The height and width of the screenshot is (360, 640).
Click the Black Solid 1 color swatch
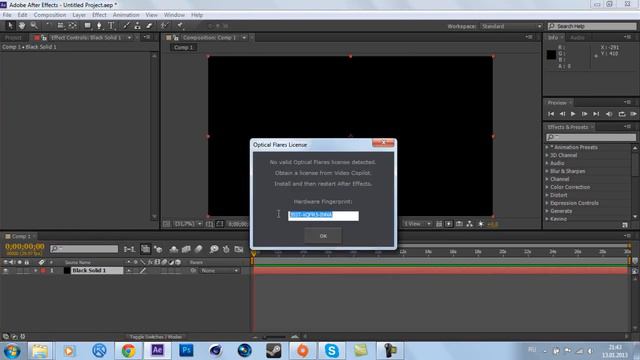pyautogui.click(x=67, y=271)
